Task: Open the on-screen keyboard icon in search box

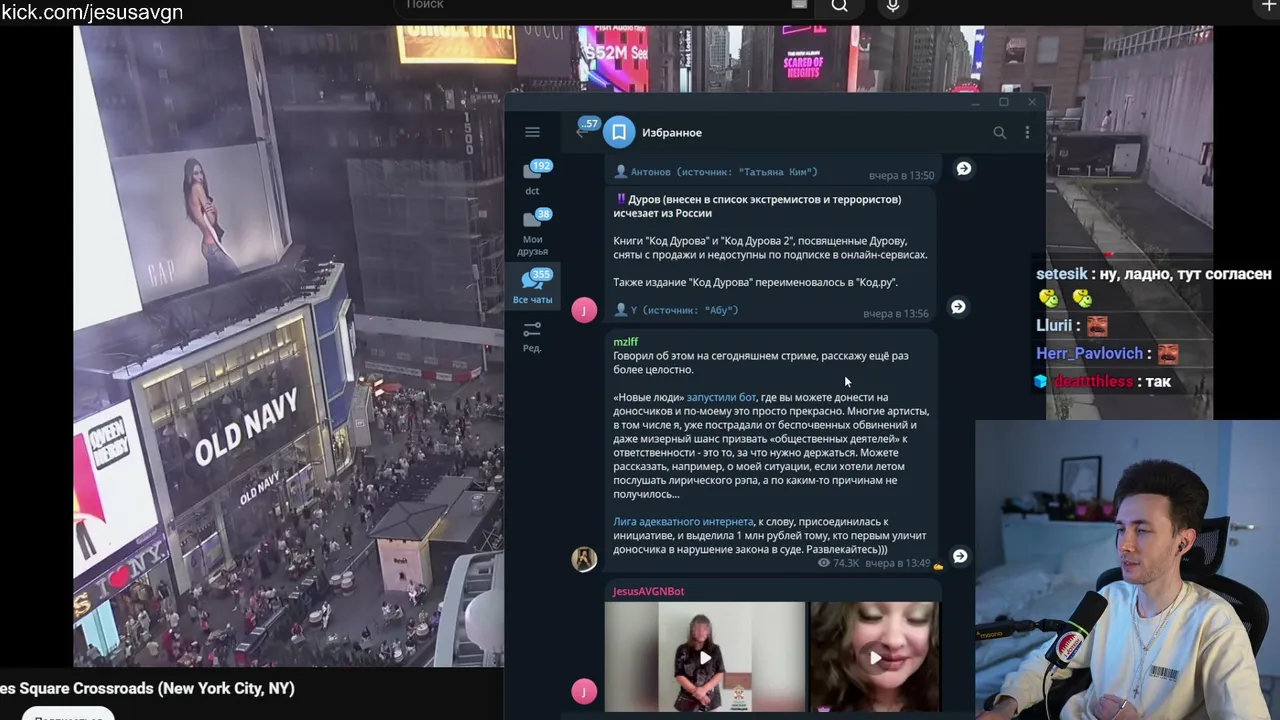Action: (799, 5)
